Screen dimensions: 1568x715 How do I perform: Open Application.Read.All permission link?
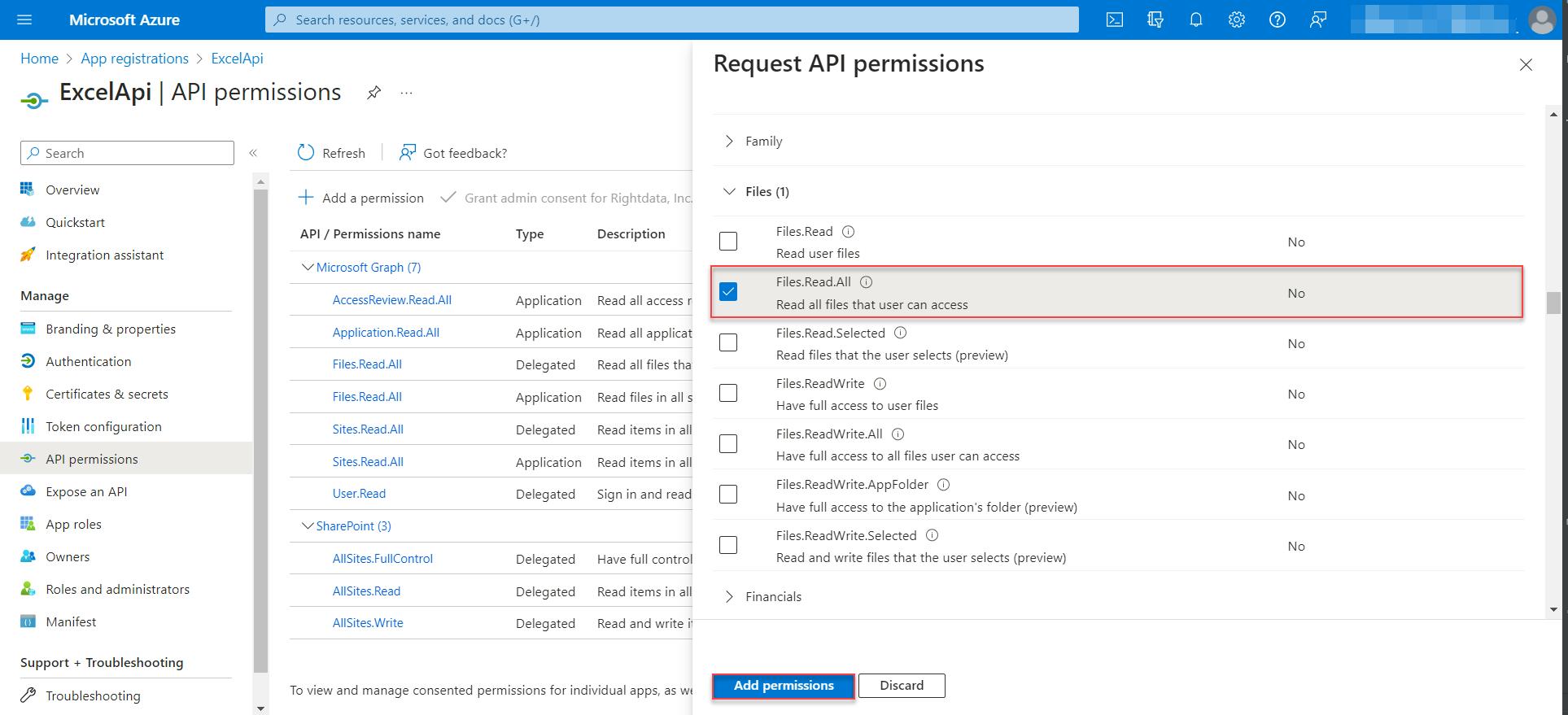coord(386,333)
